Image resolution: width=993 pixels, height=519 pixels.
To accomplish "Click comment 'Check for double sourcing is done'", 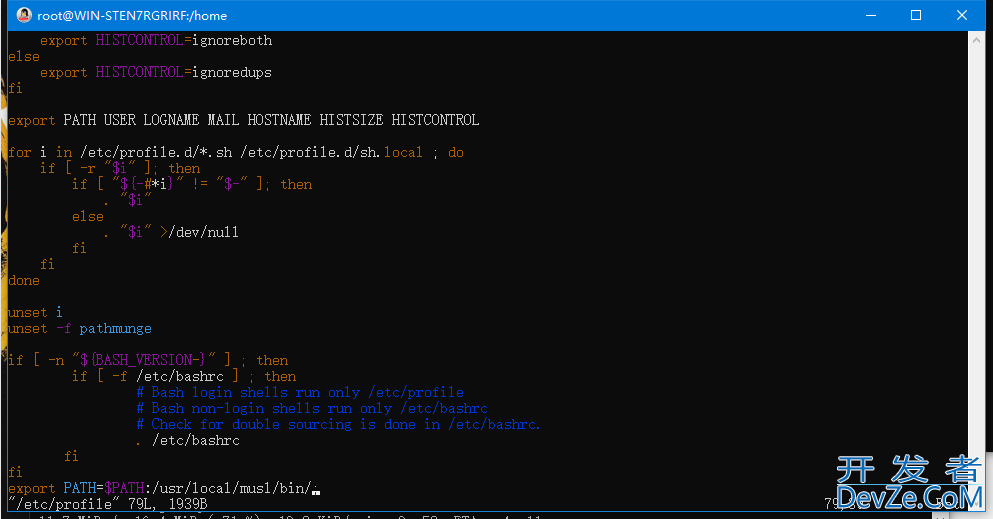I will 338,425.
